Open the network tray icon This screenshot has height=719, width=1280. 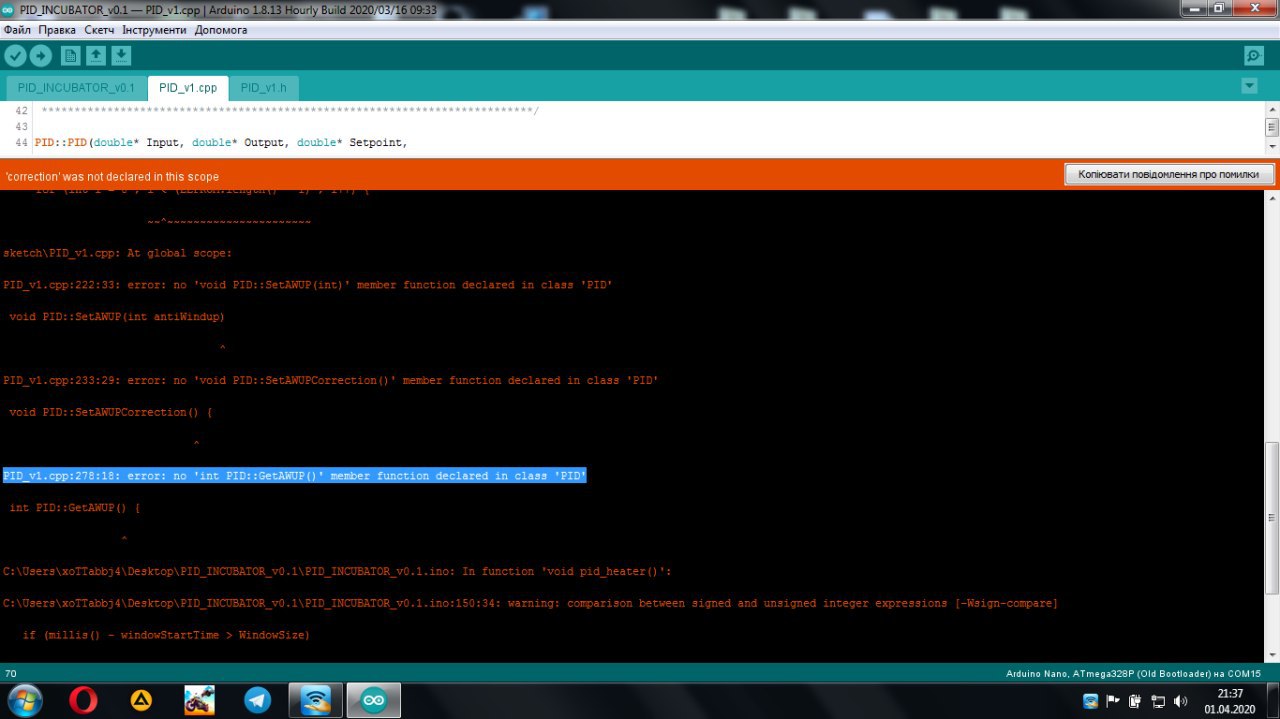(x=1158, y=701)
